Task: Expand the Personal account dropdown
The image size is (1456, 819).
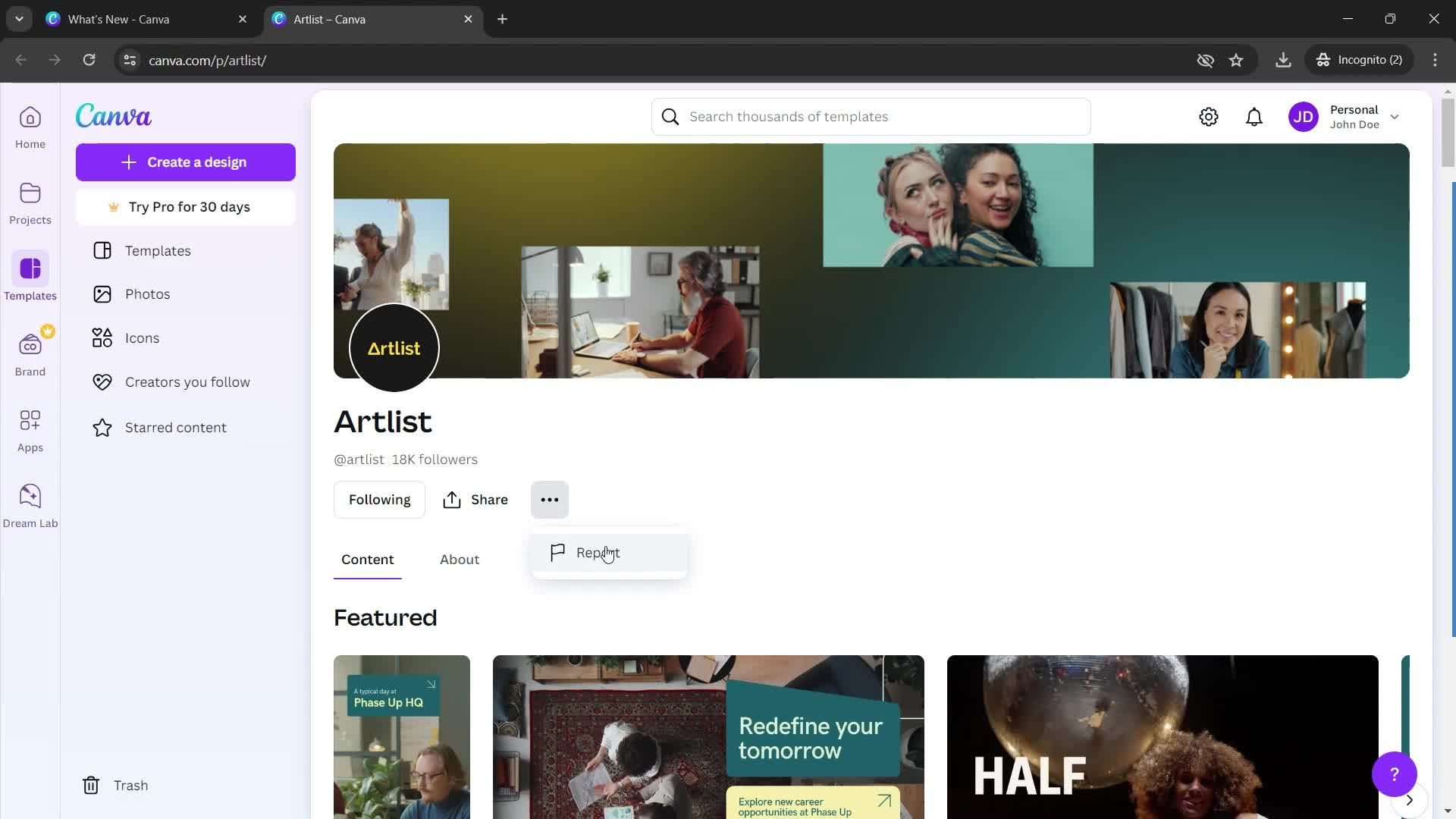Action: 1394,117
